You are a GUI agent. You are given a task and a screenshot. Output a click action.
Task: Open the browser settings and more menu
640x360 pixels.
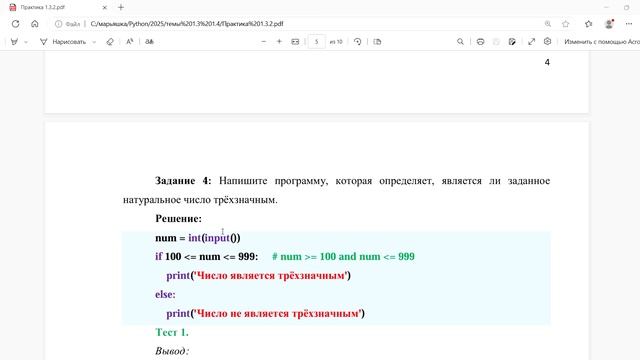tap(629, 24)
